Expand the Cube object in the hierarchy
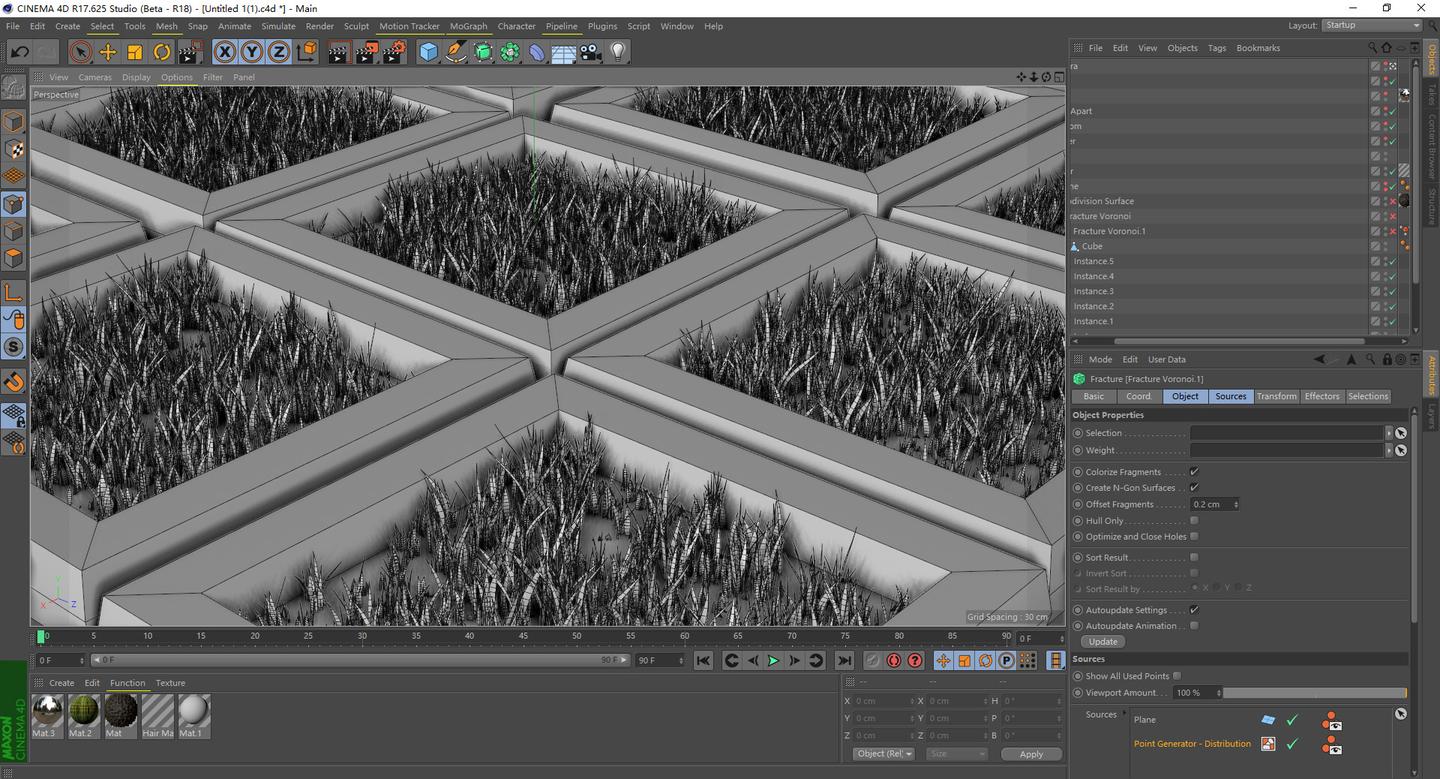 point(1075,246)
